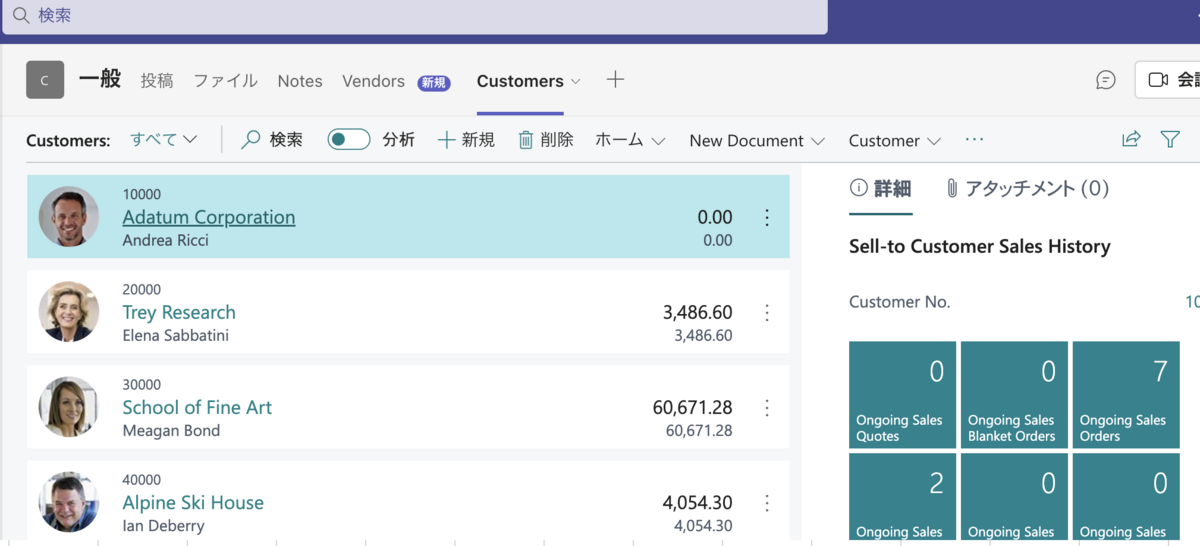Screen dimensions: 1200x546
Task: Open the すべて view filter dropdown
Action: [164, 140]
